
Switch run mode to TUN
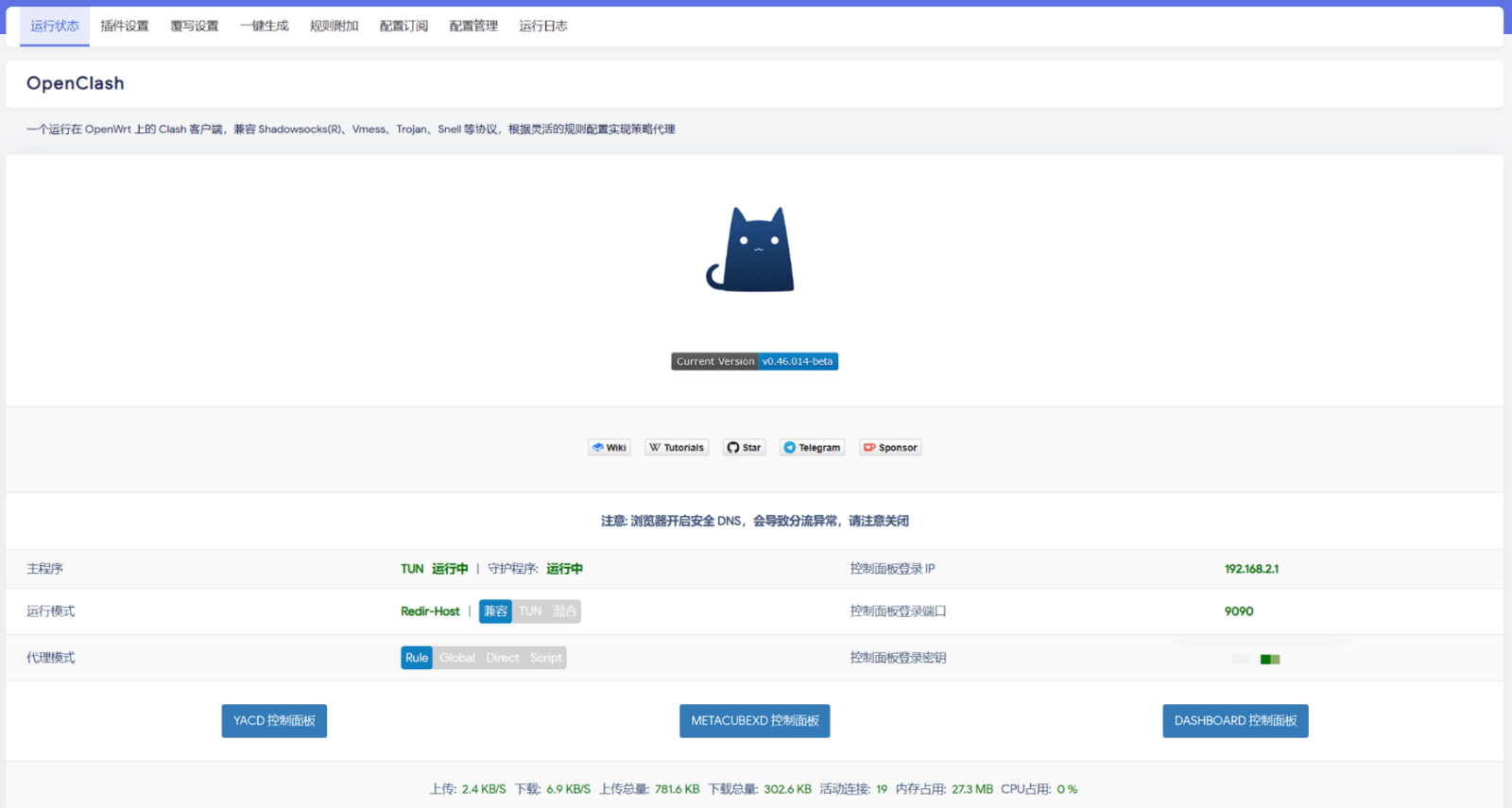pos(530,611)
